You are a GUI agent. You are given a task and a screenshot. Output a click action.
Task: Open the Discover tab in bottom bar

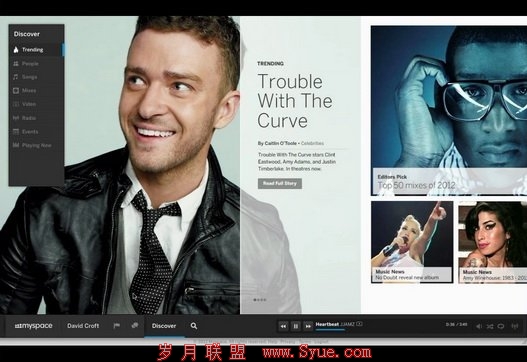click(164, 326)
